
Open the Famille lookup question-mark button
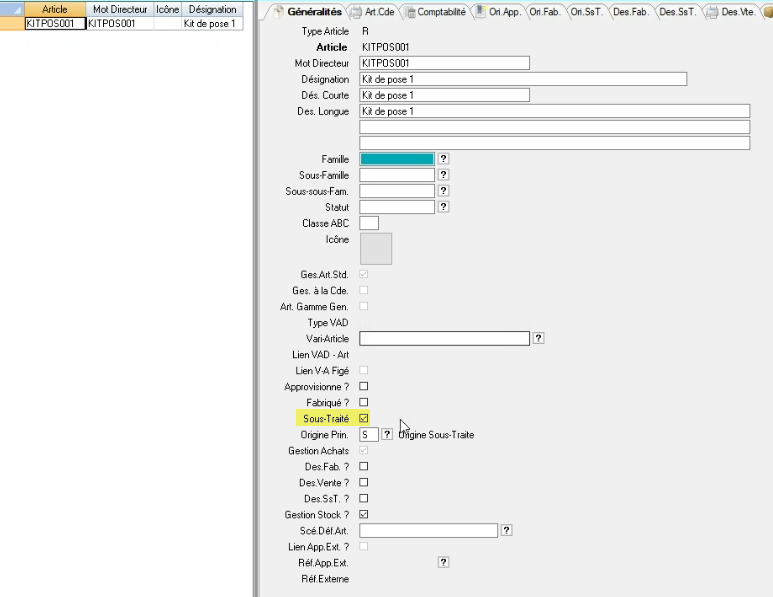[444, 159]
